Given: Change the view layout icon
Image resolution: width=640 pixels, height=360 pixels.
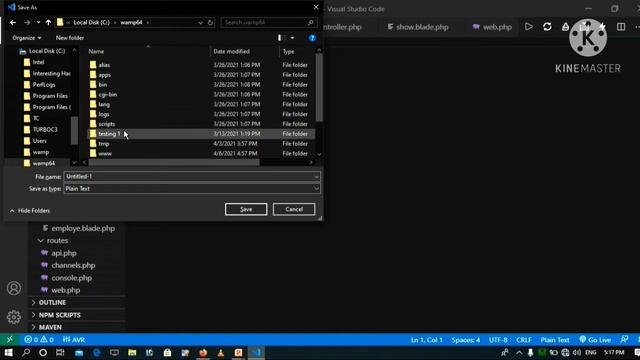Looking at the screenshot, I should pos(281,38).
